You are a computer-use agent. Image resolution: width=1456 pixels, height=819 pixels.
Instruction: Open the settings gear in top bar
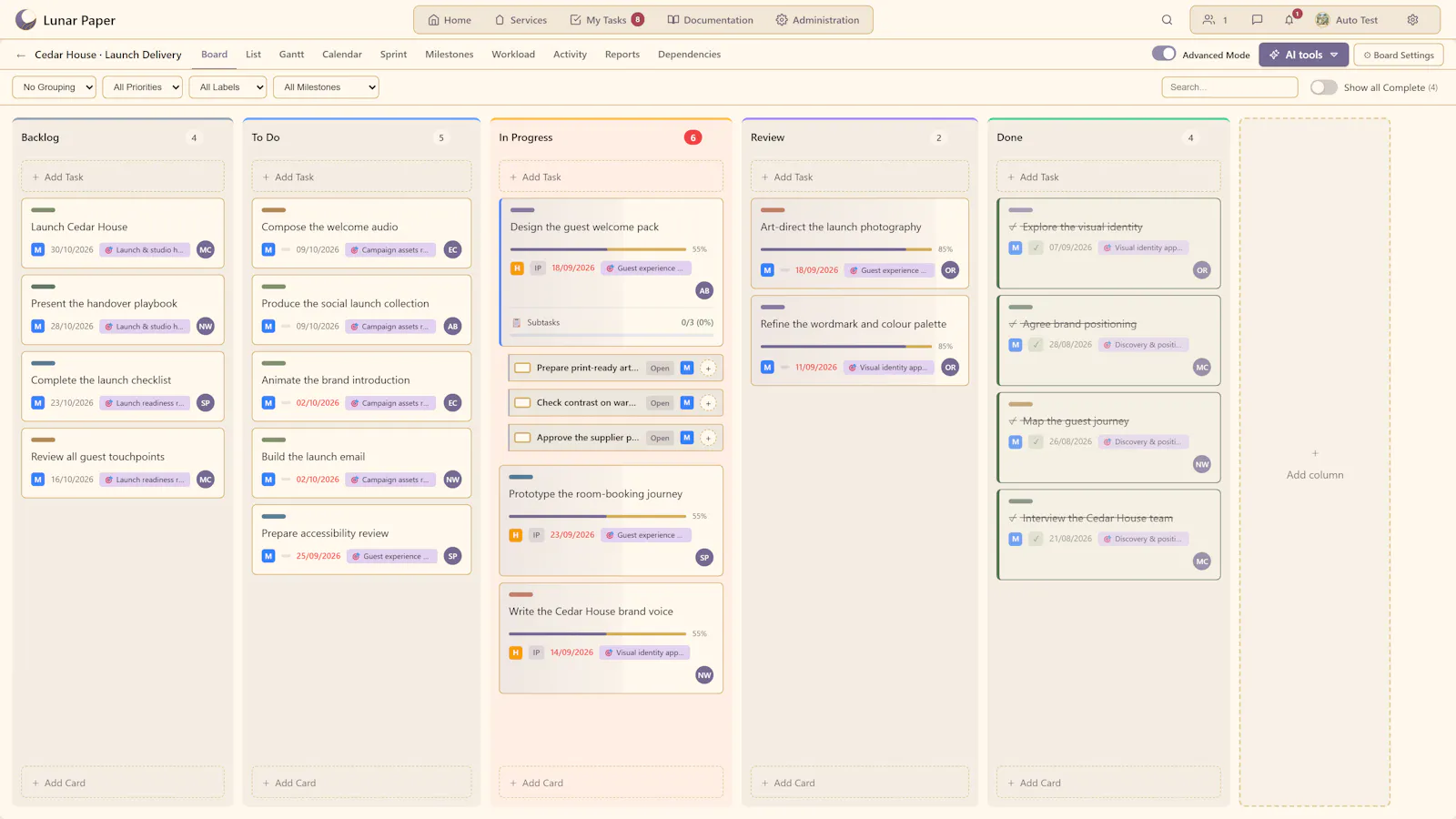coord(1412,20)
